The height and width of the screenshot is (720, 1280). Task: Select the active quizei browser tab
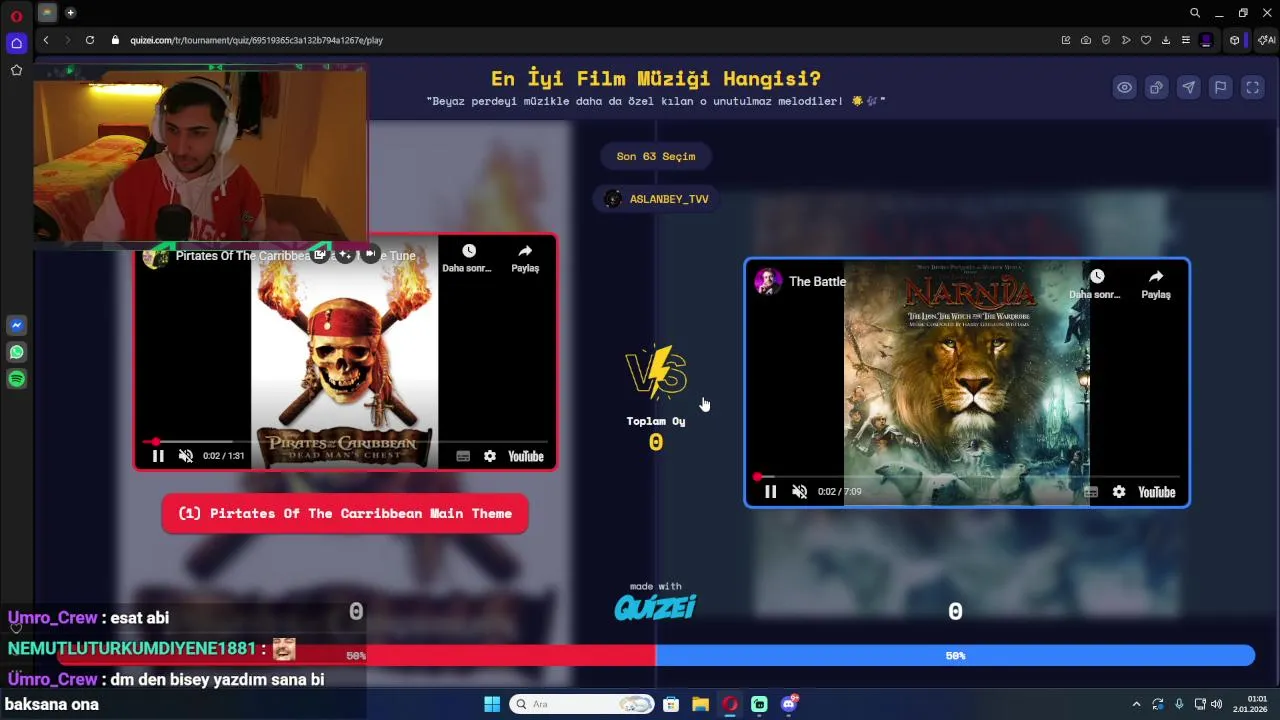pos(47,13)
